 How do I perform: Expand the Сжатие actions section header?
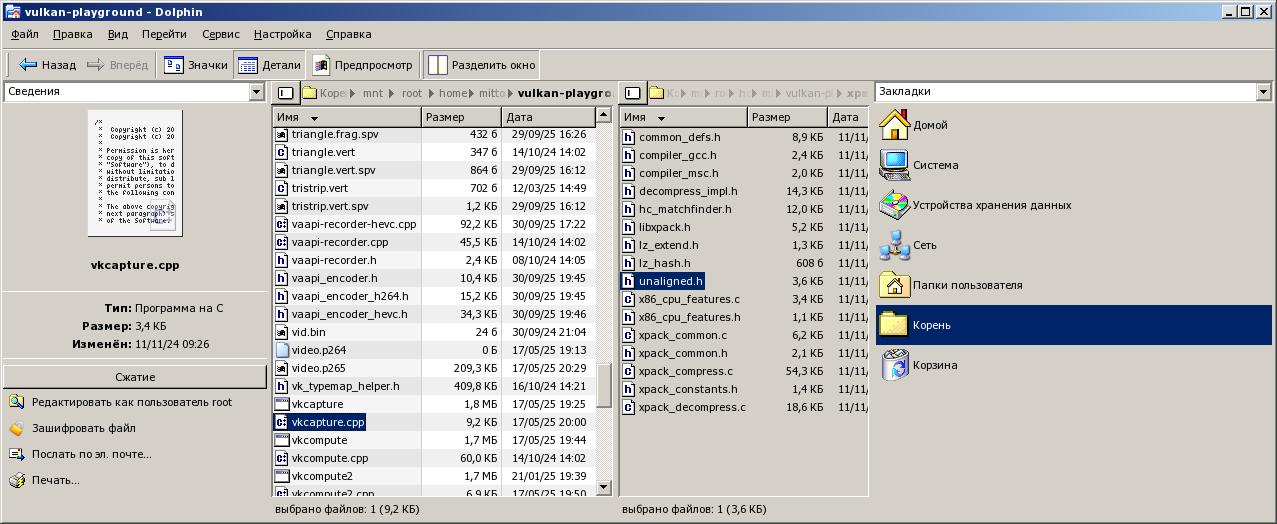pos(135,377)
